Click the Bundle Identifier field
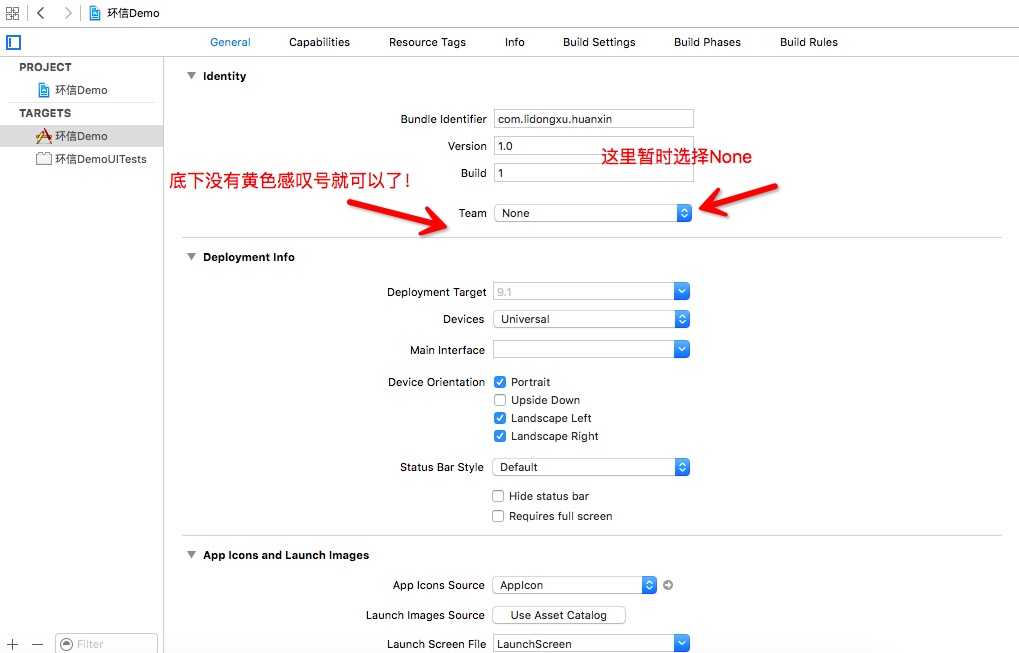 pos(593,119)
